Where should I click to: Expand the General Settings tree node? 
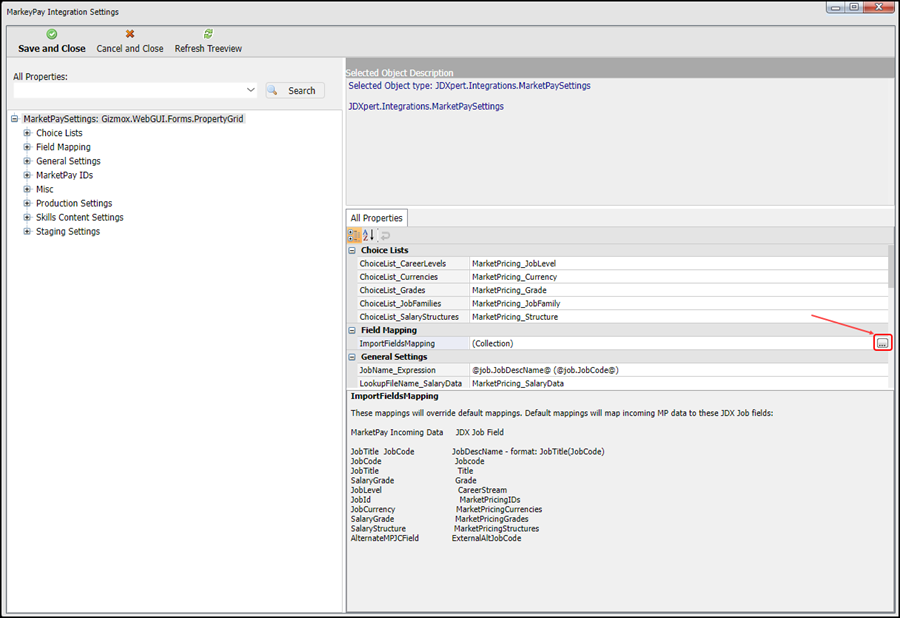[27, 161]
